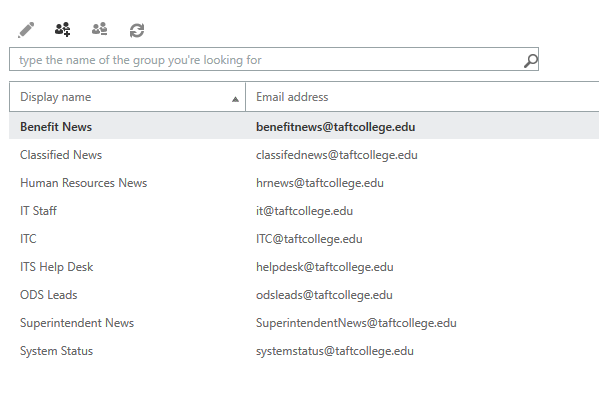
Task: Click ITC@taftcollege.edu email cell
Action: pyautogui.click(x=309, y=239)
